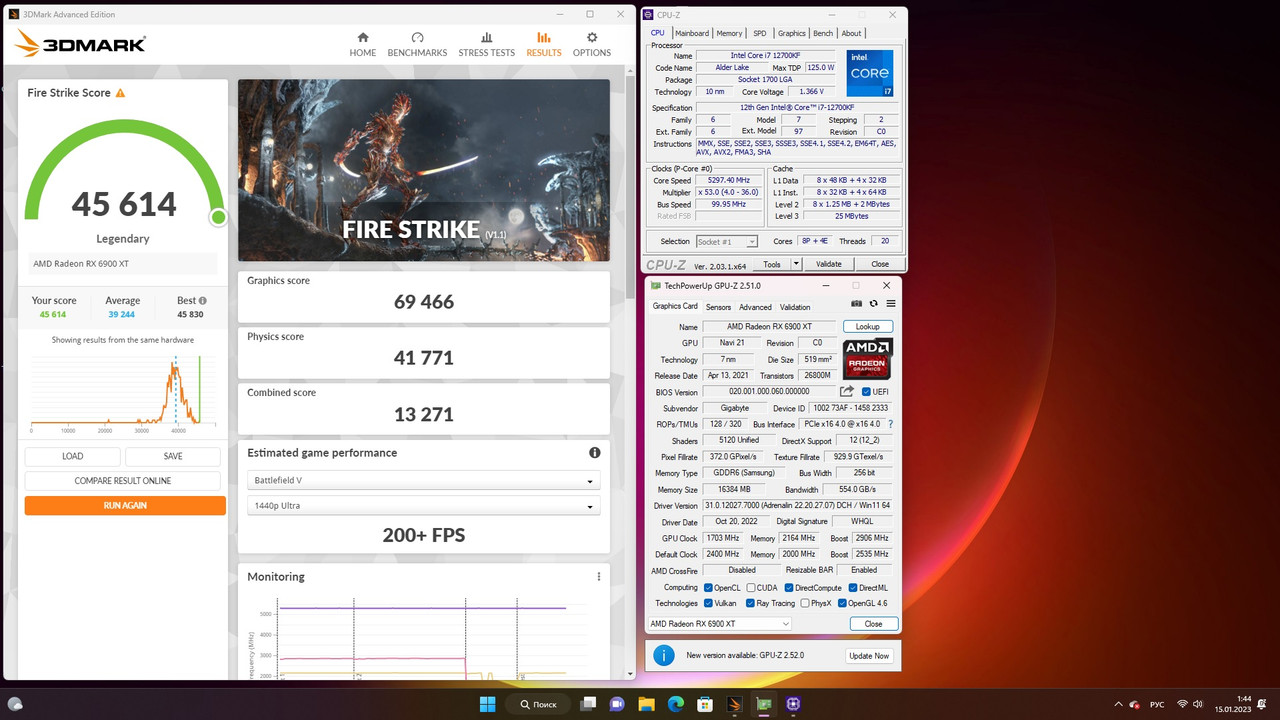The height and width of the screenshot is (720, 1280).
Task: Click the Bus Interface question mark
Action: coord(891,424)
